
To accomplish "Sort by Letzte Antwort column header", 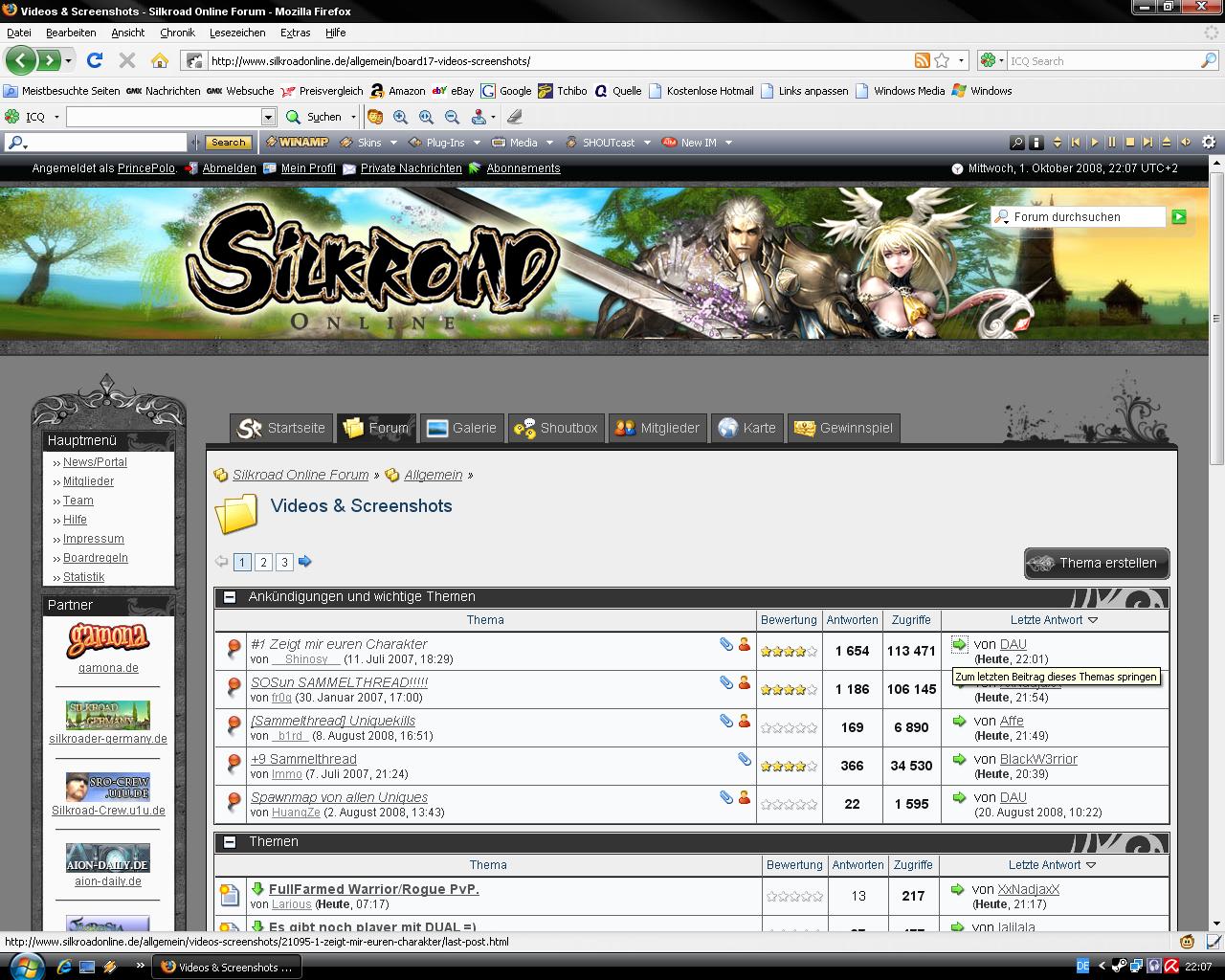I will click(1046, 620).
